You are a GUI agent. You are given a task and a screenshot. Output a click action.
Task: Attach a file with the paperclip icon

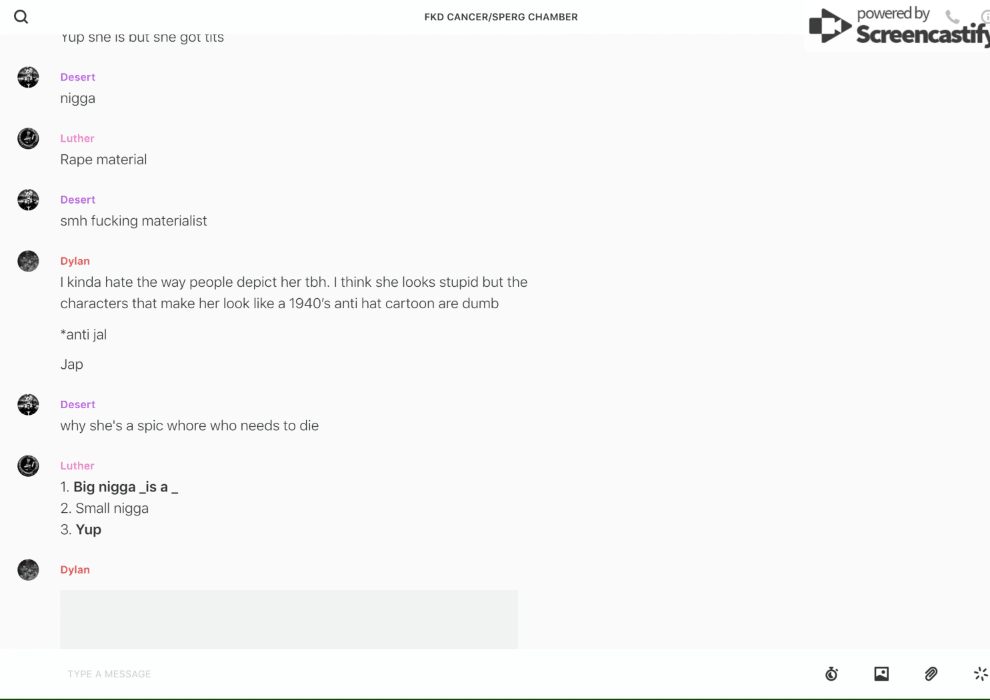tap(931, 674)
